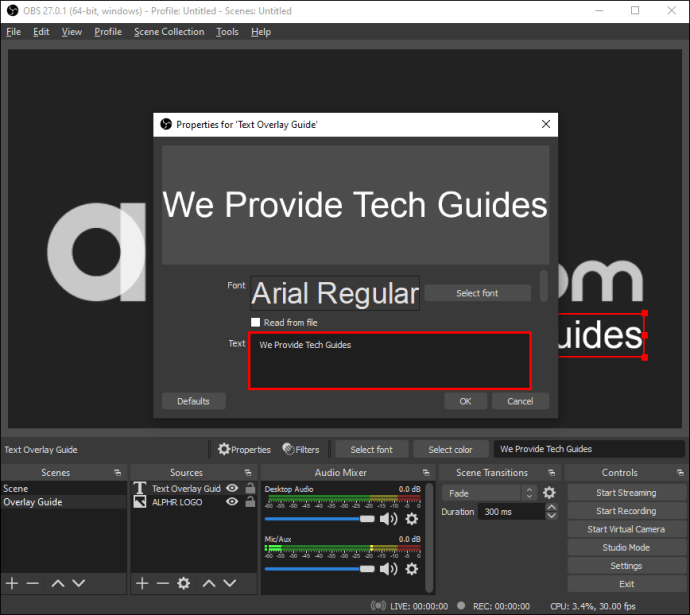Hide the Text Overlay Guide source
The width and height of the screenshot is (690, 615).
[x=232, y=489]
